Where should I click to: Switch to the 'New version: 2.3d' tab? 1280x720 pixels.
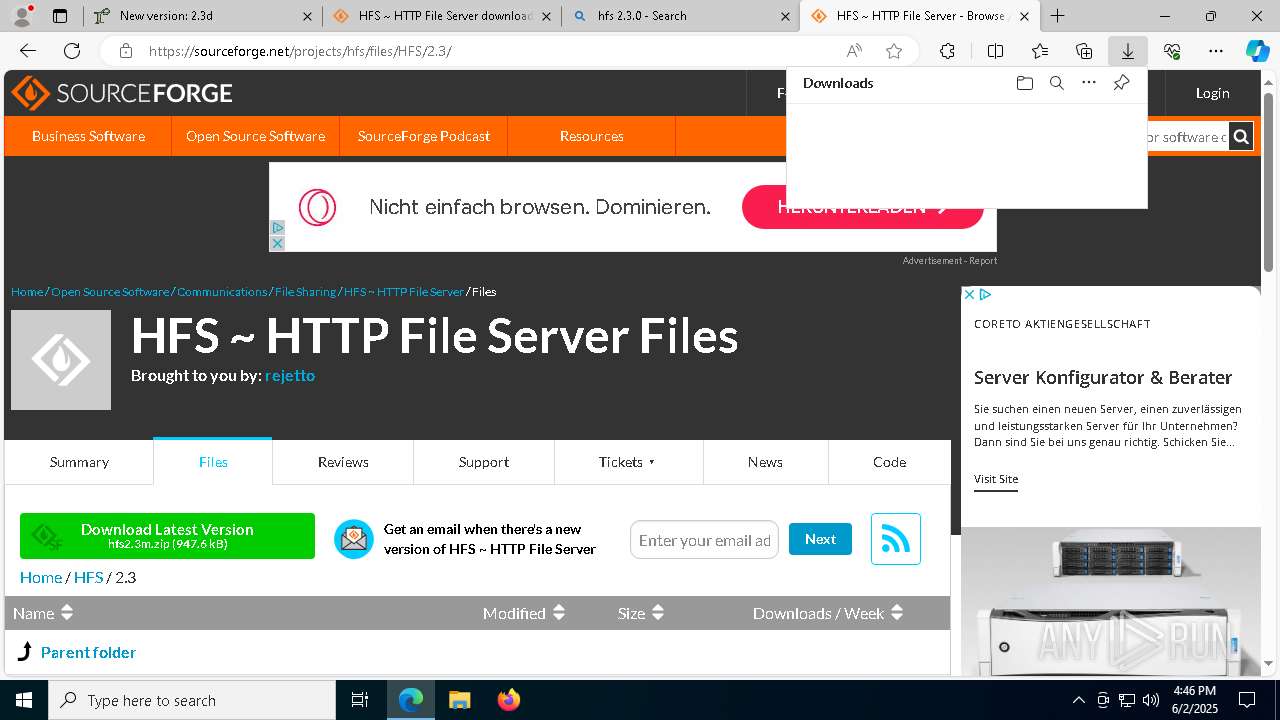(201, 16)
